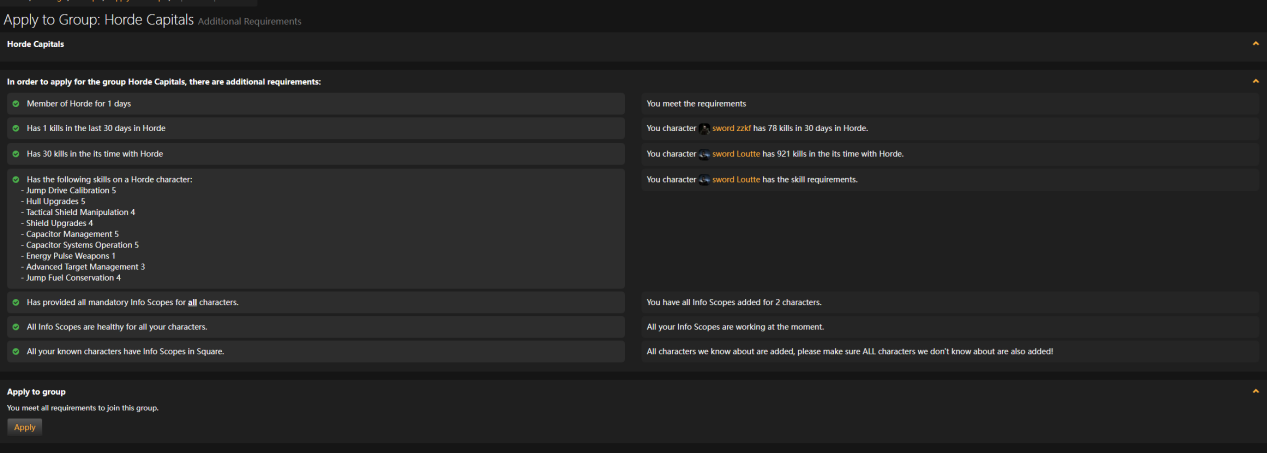Open sword Loutte link in 921 kills row
This screenshot has width=1267, height=453.
coord(736,154)
